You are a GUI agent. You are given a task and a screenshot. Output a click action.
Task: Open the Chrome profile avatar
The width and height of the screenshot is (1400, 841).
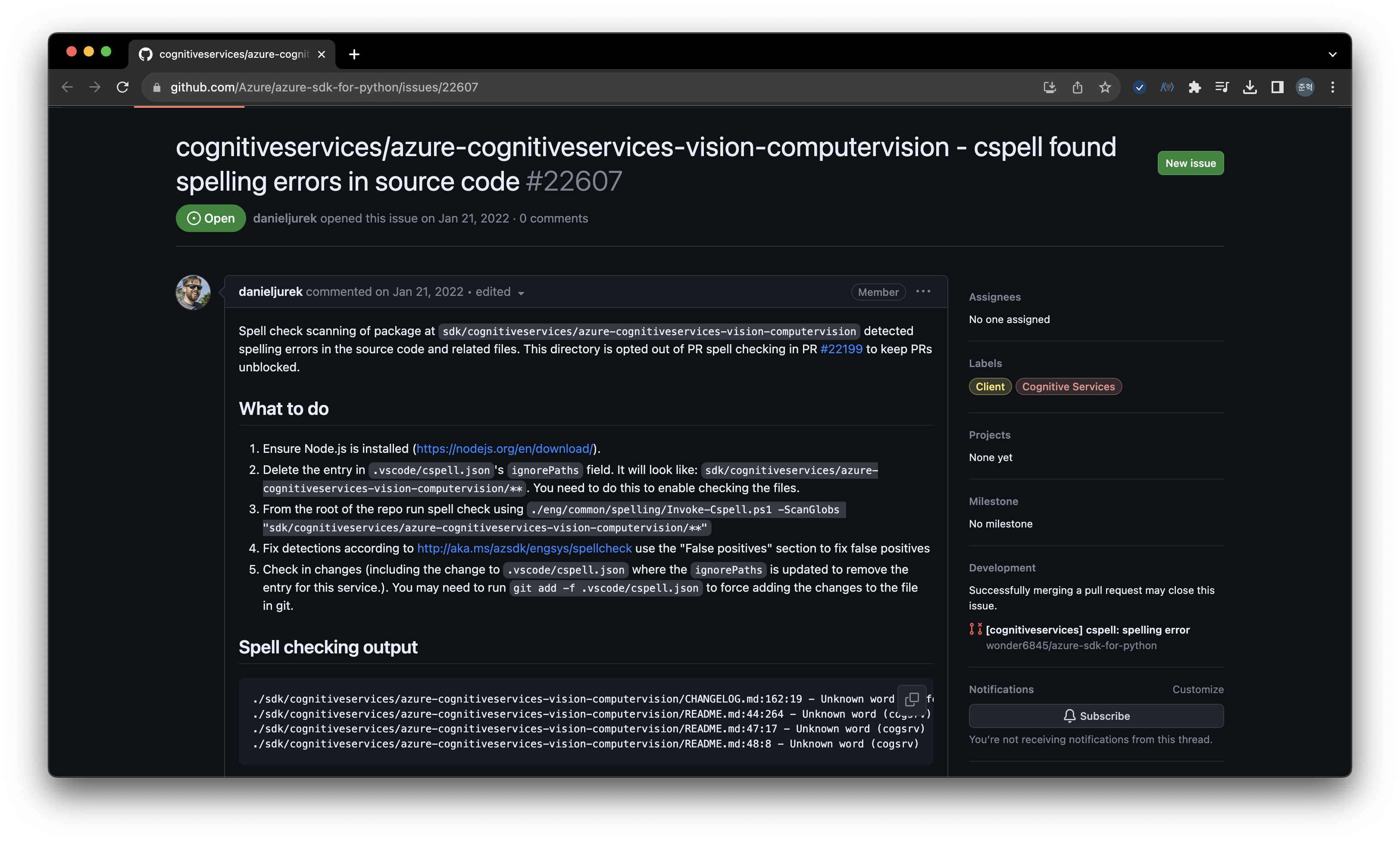1305,87
